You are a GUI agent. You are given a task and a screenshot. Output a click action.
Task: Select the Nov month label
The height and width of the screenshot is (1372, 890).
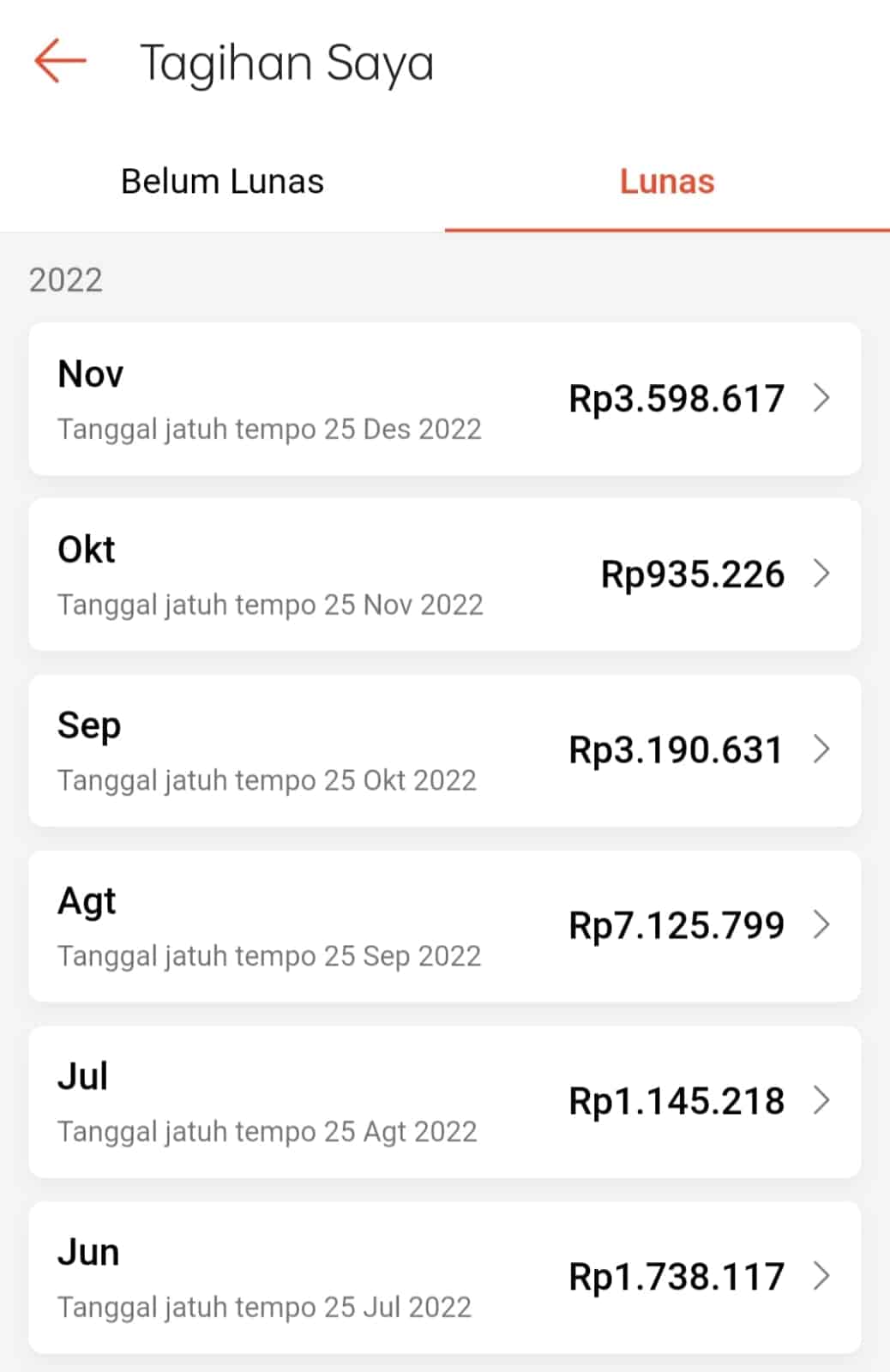[x=90, y=375]
